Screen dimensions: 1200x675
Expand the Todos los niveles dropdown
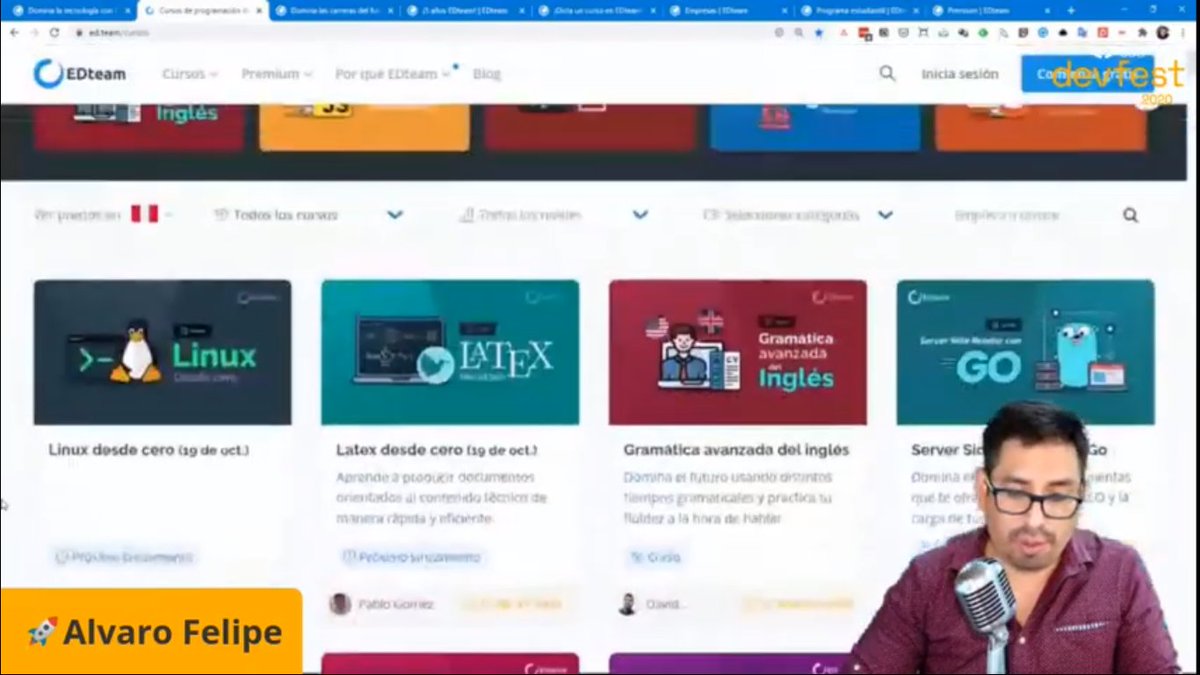(553, 215)
